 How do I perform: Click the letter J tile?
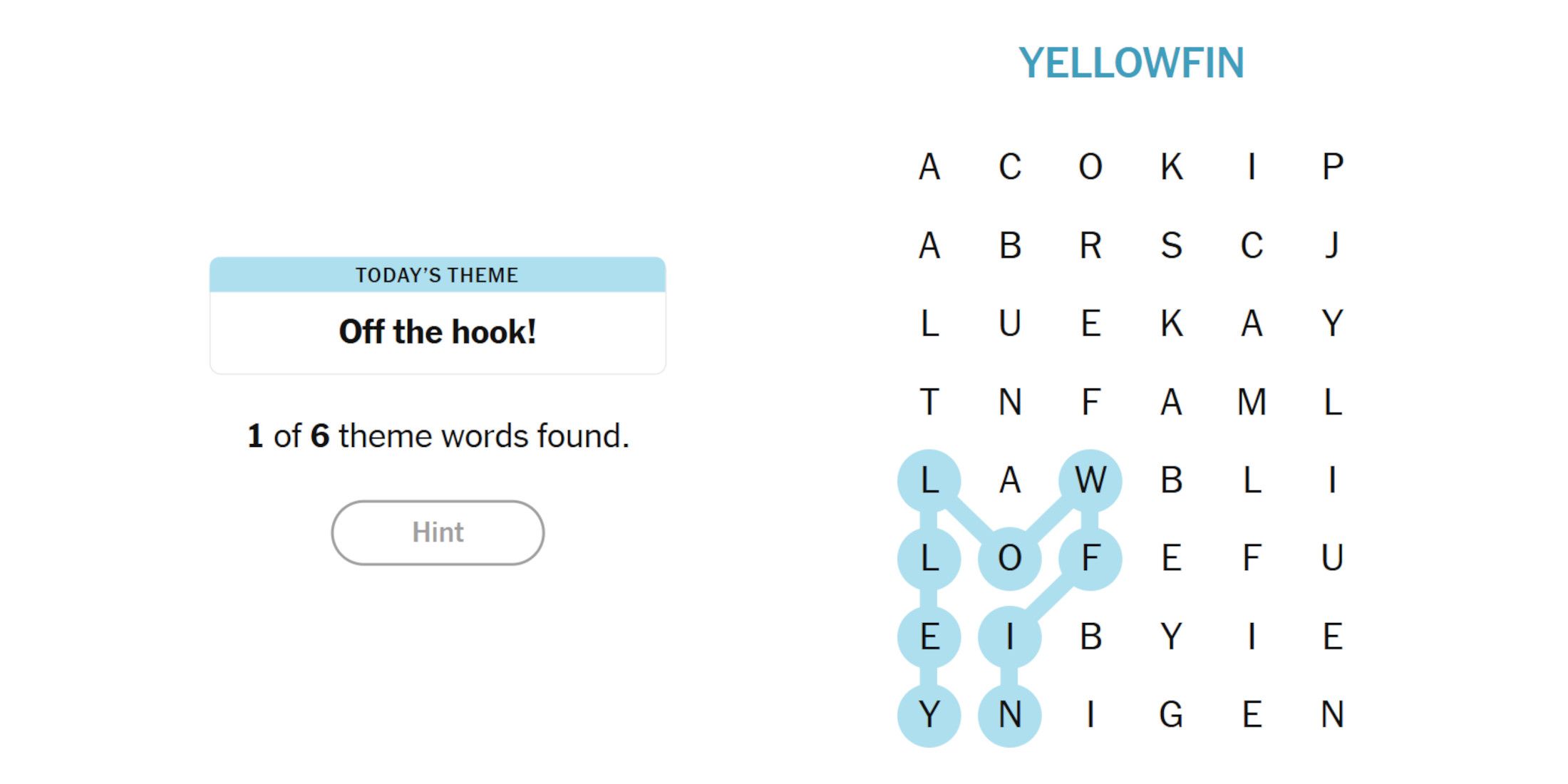[x=1332, y=245]
